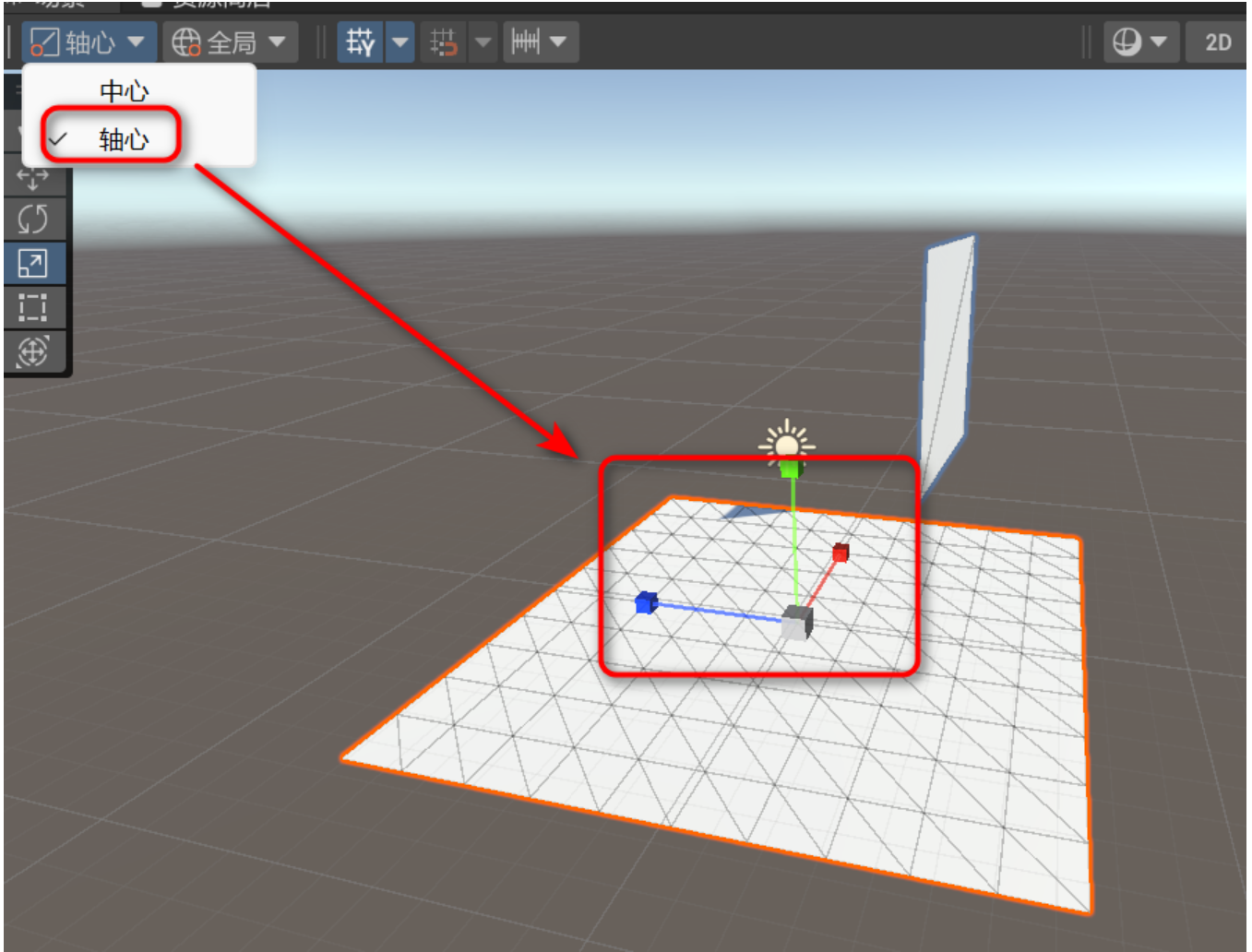
Task: Choose checked 轴心 from the popup menu
Action: (124, 139)
